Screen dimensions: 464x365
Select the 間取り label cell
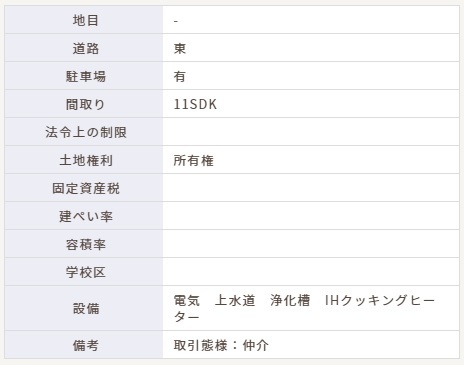(x=84, y=104)
